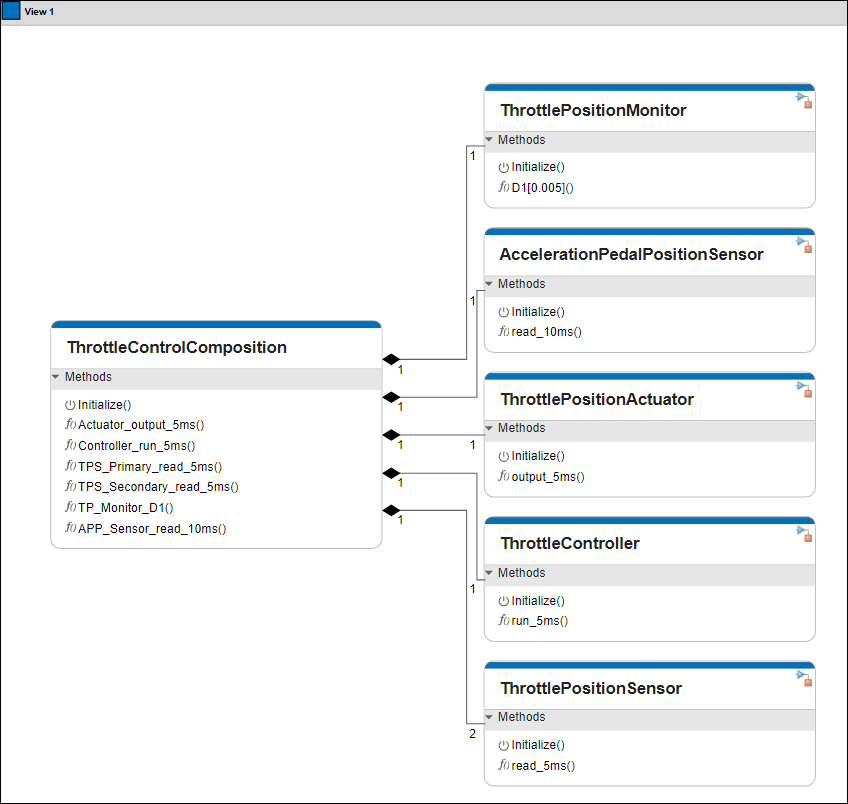
Task: Select the ThrottlePositionActuator class title
Action: click(x=596, y=399)
